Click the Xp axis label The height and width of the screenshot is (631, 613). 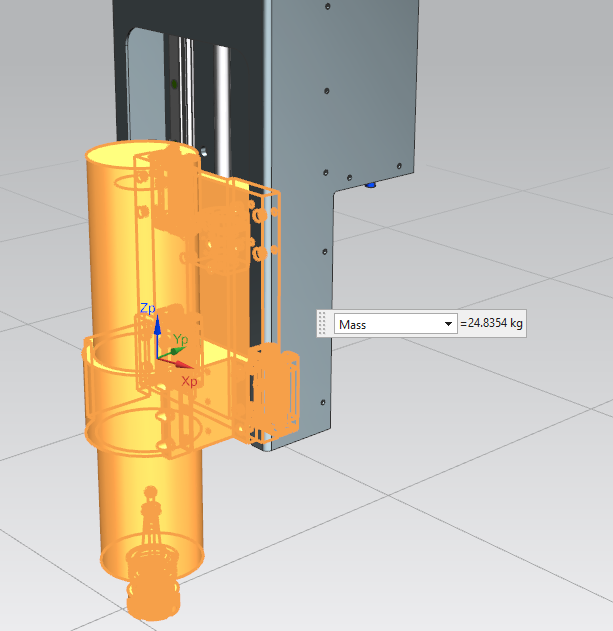[189, 381]
